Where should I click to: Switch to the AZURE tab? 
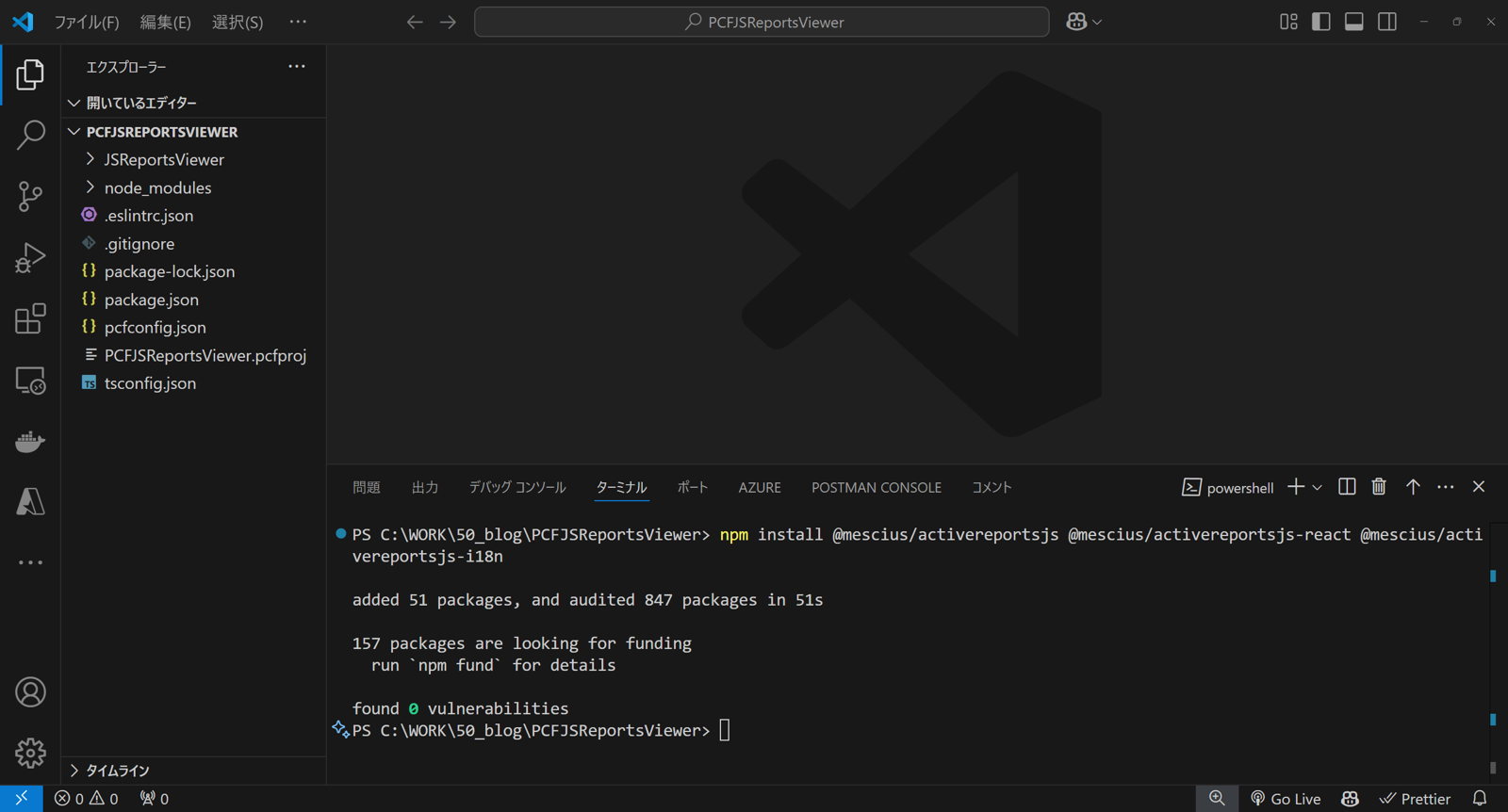[760, 487]
